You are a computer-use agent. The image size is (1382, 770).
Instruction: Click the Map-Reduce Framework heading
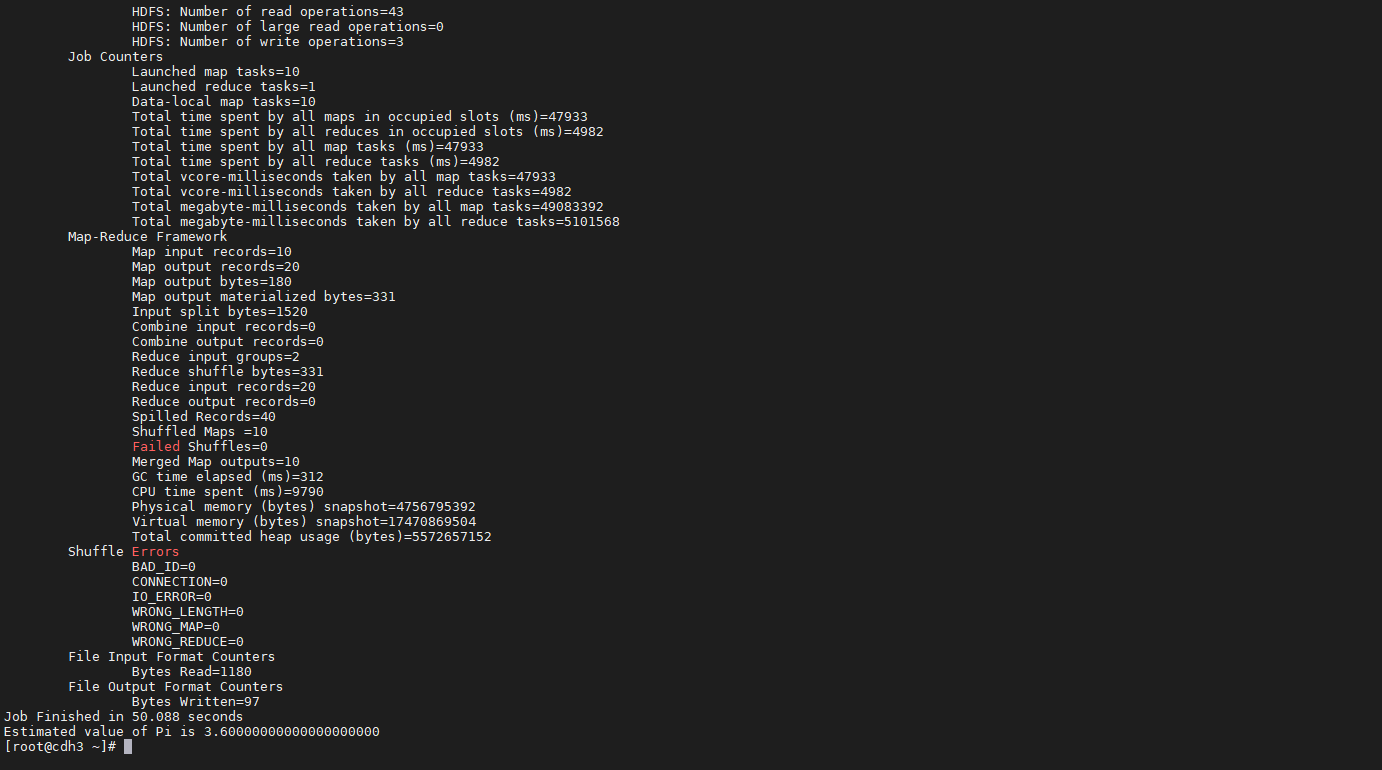pyautogui.click(x=147, y=237)
